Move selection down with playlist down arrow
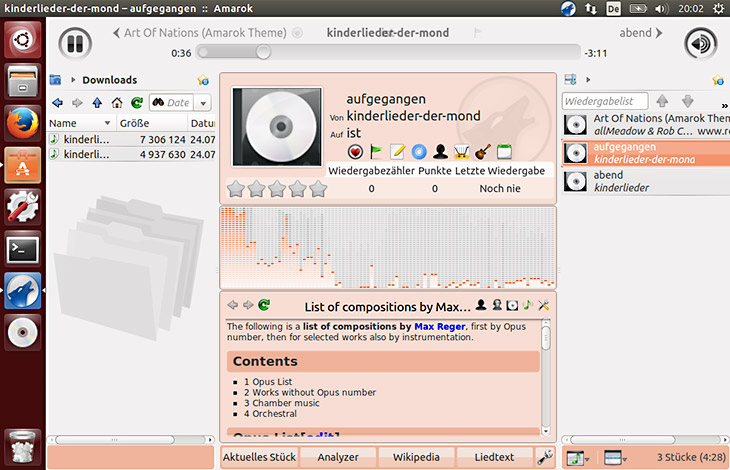Viewport: 730px width, 470px height. (688, 101)
